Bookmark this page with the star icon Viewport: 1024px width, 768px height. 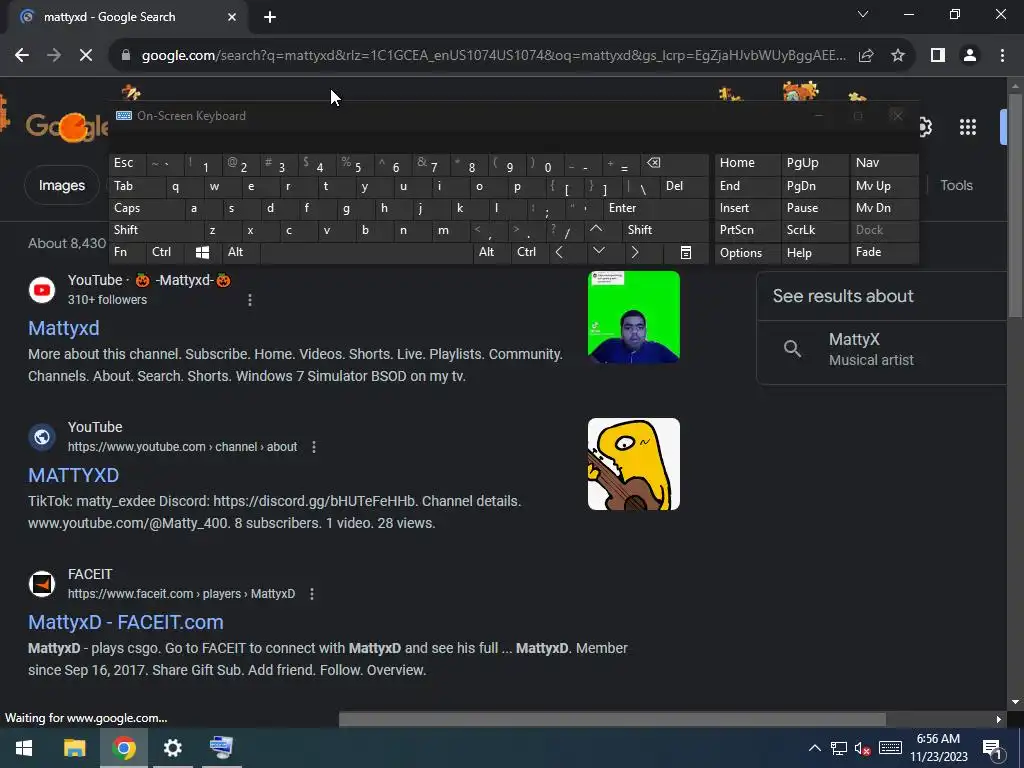tap(898, 56)
